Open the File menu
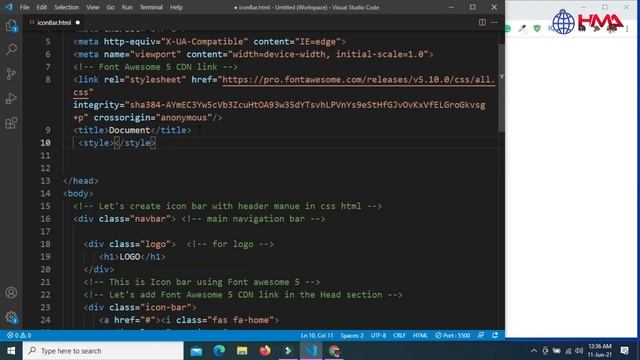The height and width of the screenshot is (360, 640). (x=24, y=7)
